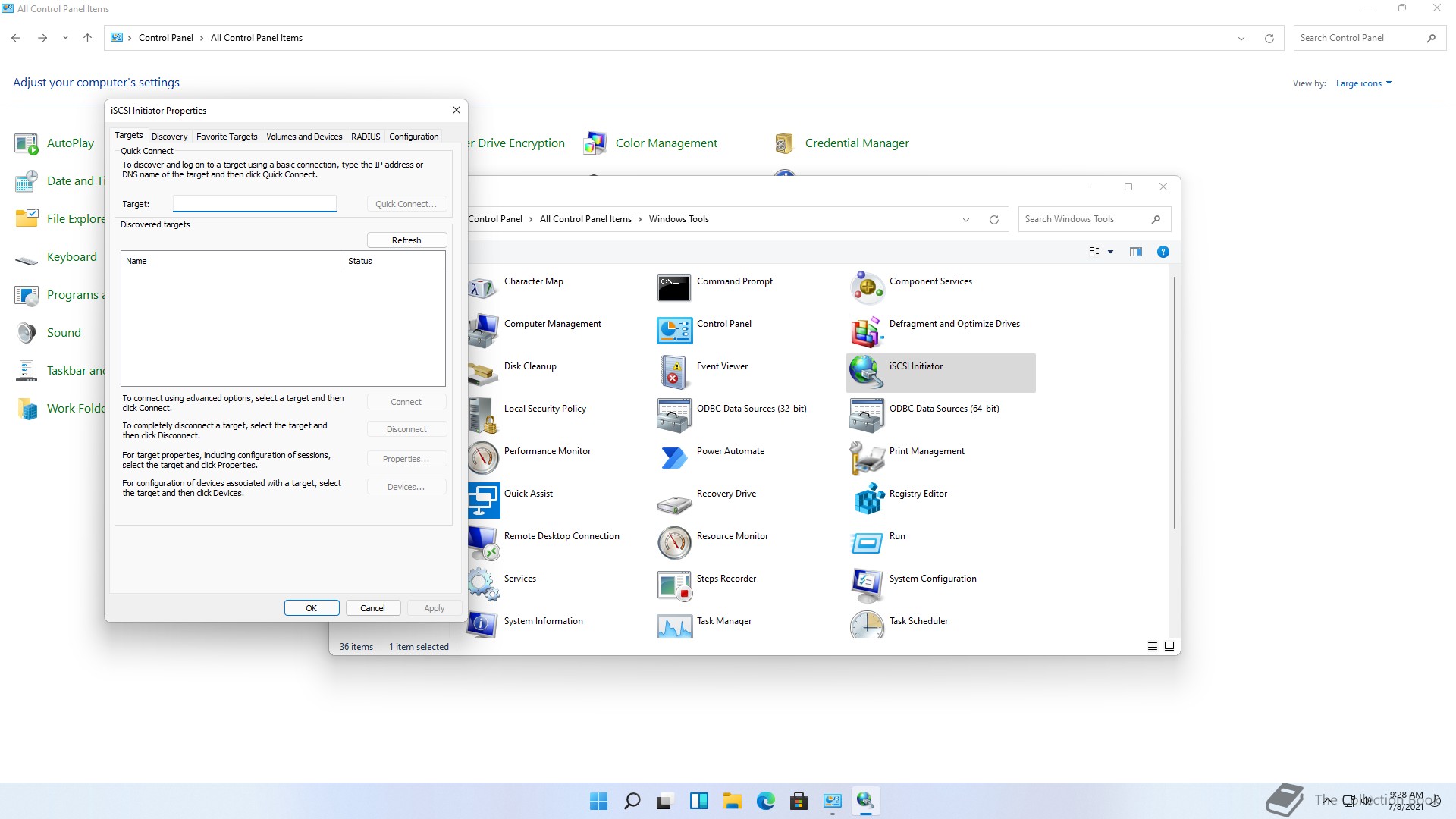This screenshot has height=819, width=1456.
Task: Click OK in iSCSI Initiator Properties
Action: tap(311, 607)
